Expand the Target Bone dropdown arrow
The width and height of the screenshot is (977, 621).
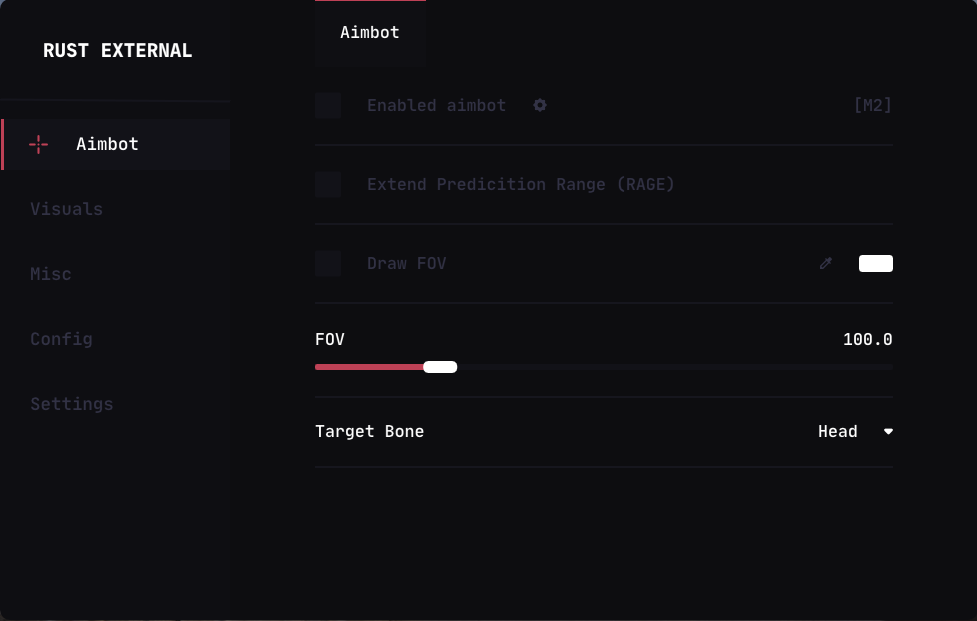(x=888, y=432)
